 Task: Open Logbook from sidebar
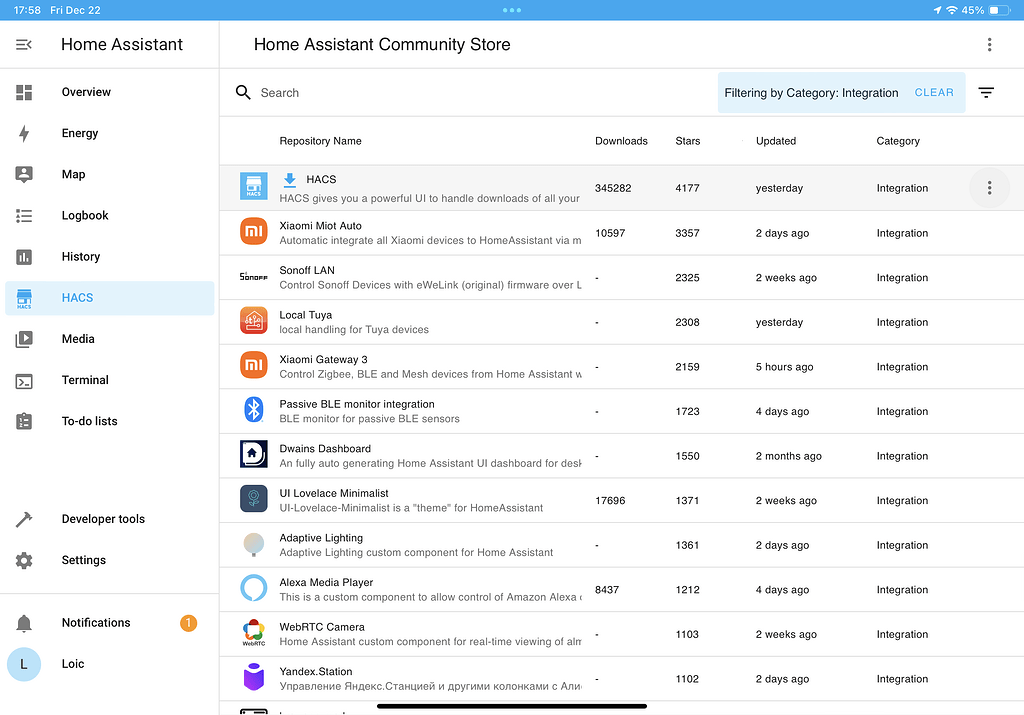coord(85,215)
